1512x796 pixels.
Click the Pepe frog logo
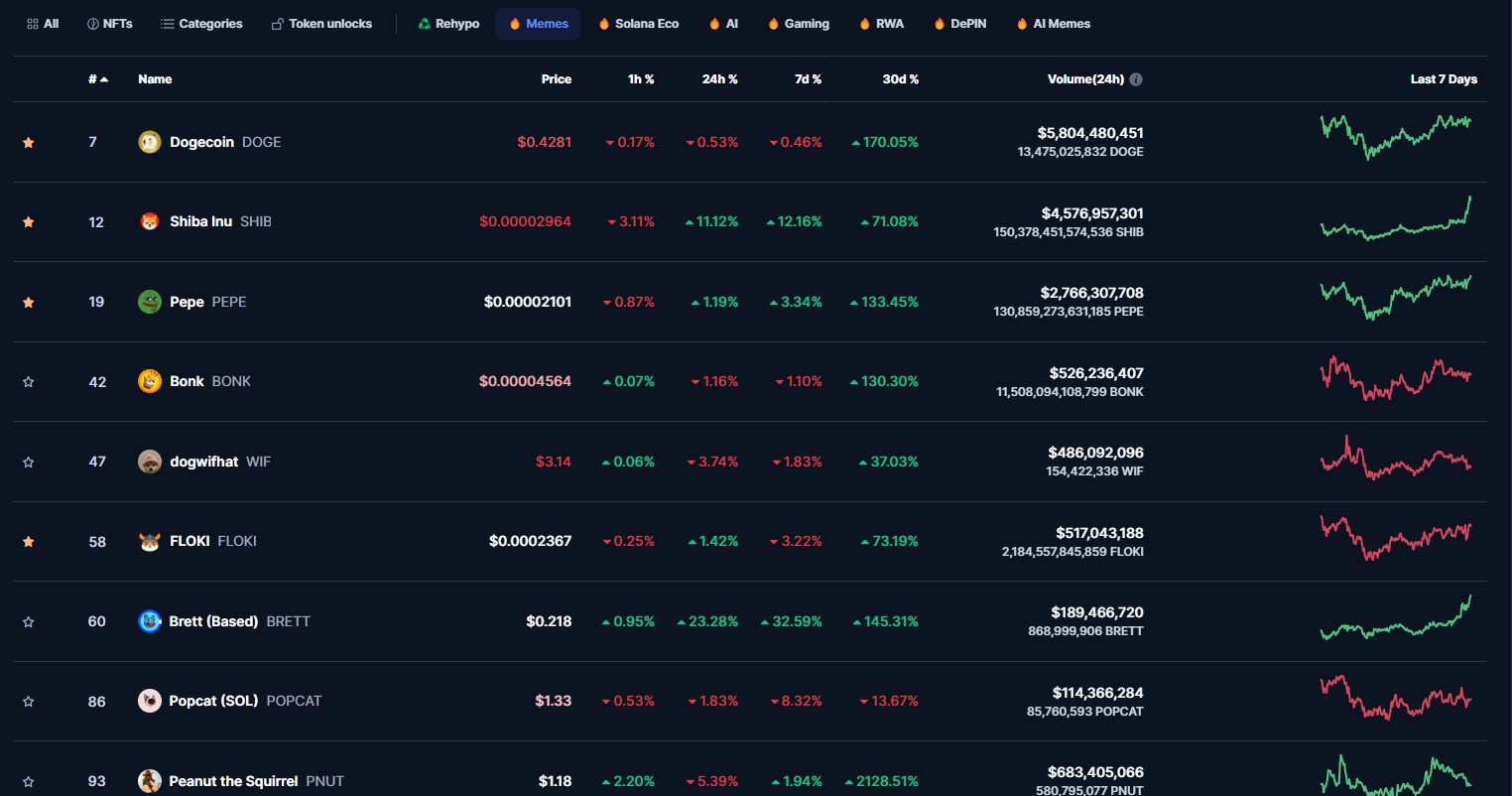coord(150,302)
